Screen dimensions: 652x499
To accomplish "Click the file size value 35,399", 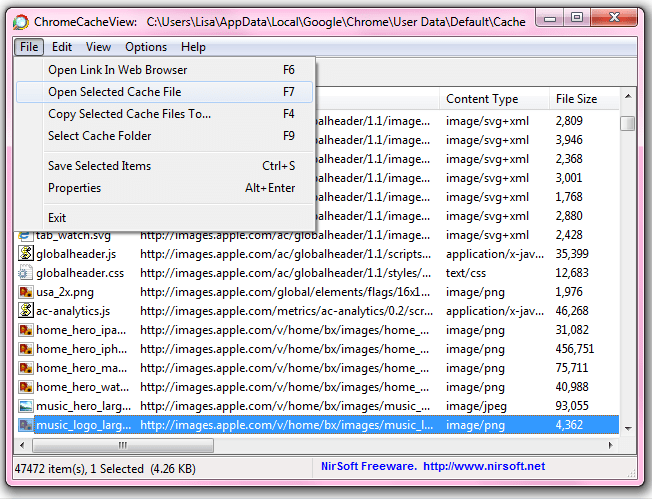I will point(572,253).
